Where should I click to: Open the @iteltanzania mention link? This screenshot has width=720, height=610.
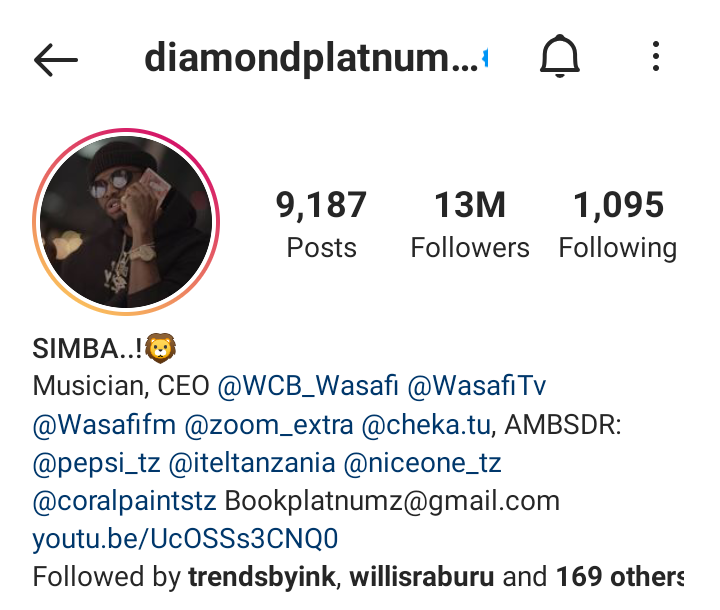pyautogui.click(x=252, y=463)
